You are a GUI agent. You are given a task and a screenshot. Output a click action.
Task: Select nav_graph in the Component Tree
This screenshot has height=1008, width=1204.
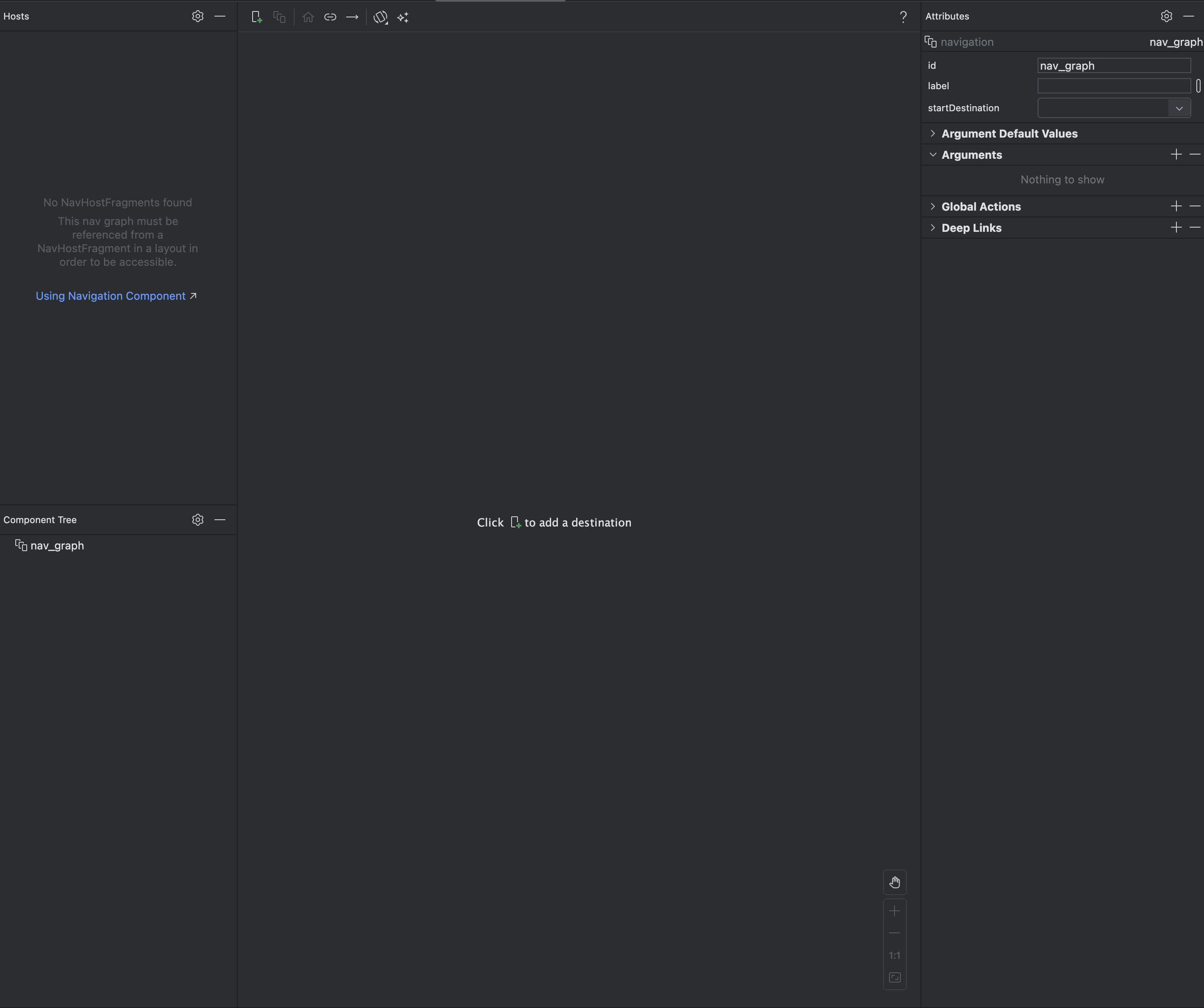click(x=57, y=545)
